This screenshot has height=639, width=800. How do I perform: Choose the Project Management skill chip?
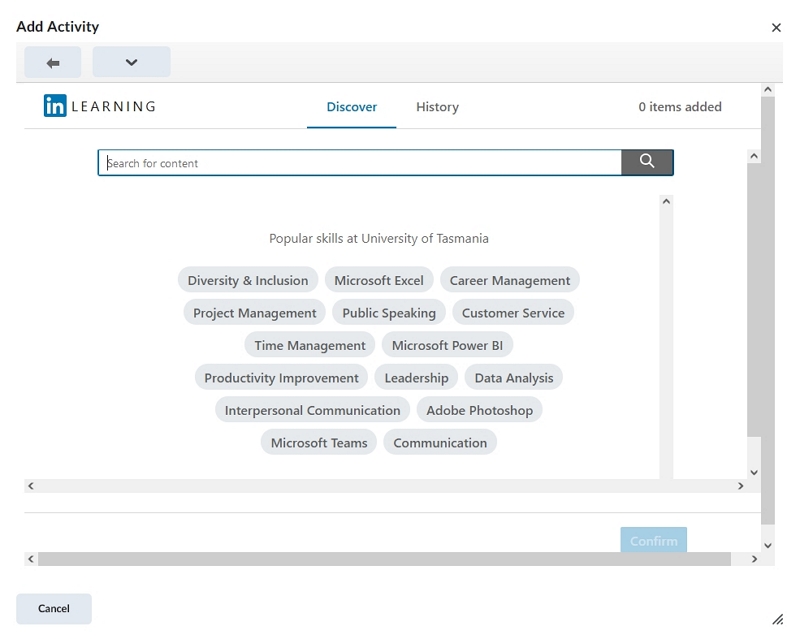pyautogui.click(x=255, y=313)
